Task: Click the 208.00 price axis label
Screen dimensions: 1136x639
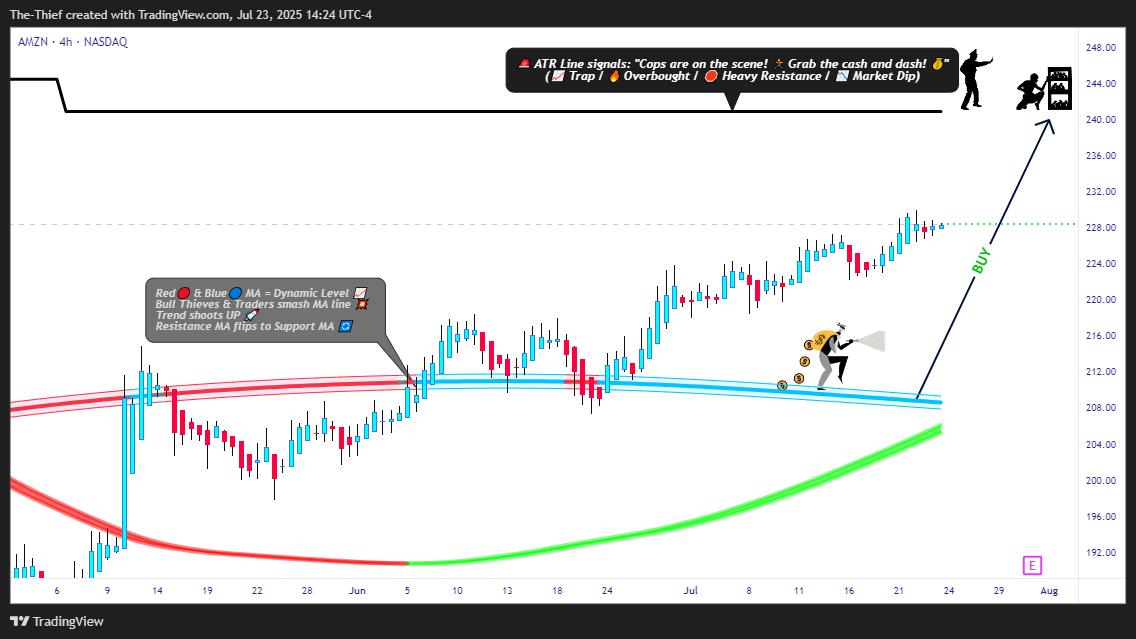Action: click(1100, 408)
